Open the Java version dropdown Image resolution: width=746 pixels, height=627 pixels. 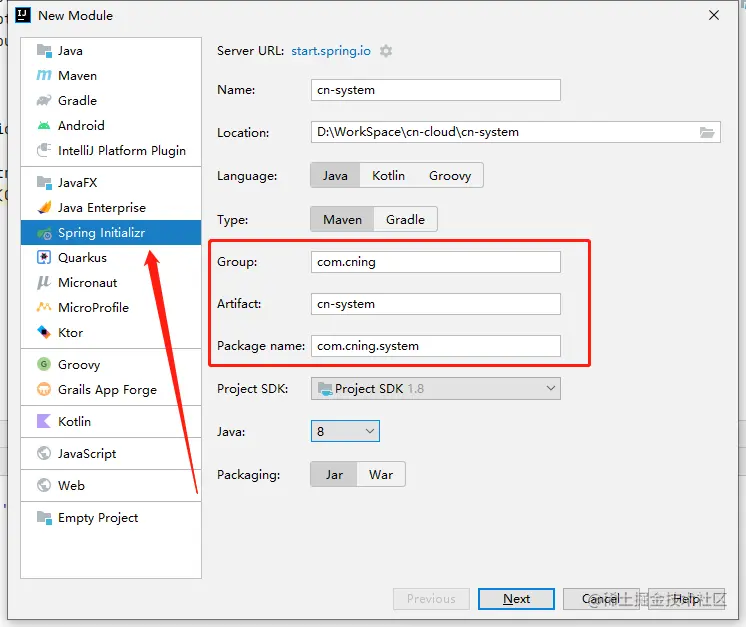[x=345, y=431]
